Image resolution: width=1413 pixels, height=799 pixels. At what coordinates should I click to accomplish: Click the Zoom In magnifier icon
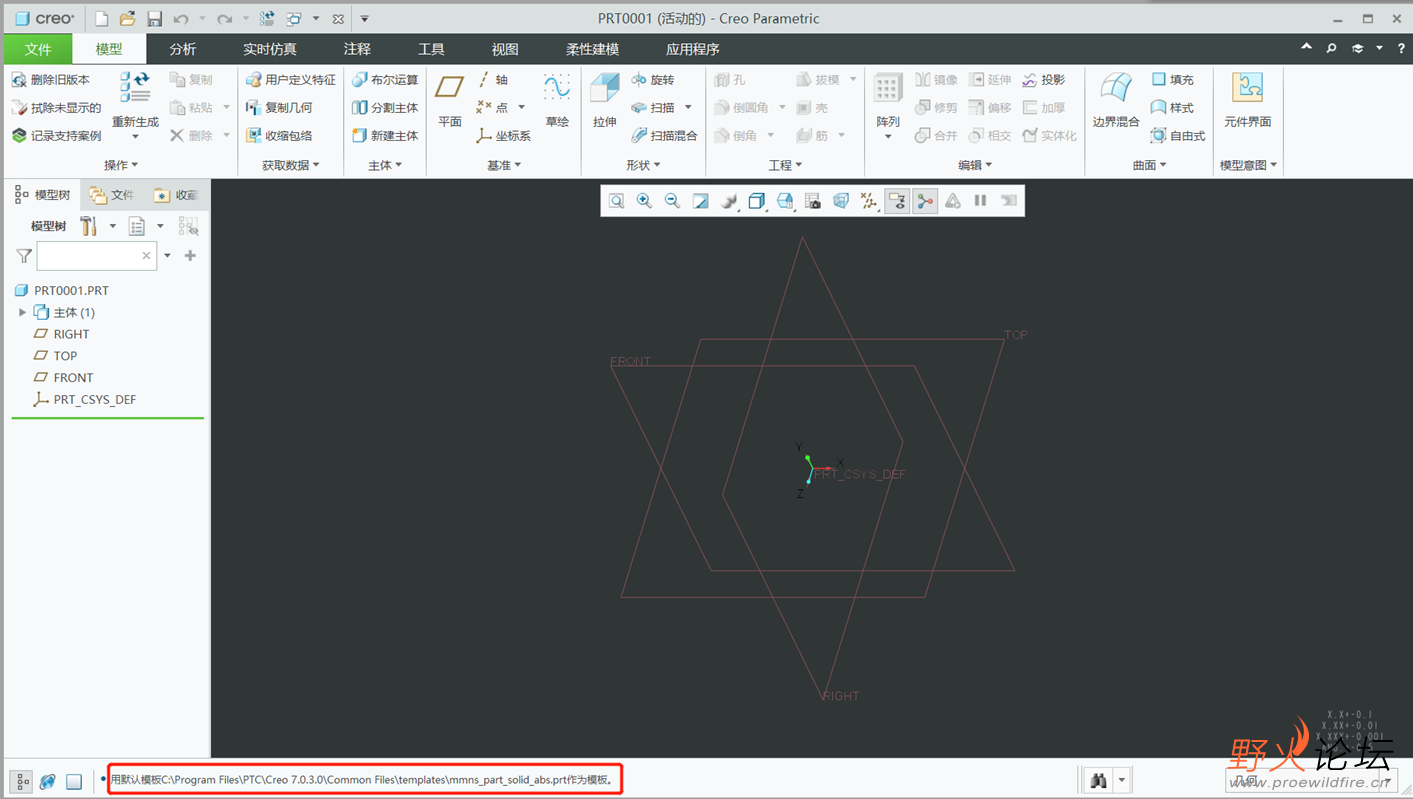(645, 201)
